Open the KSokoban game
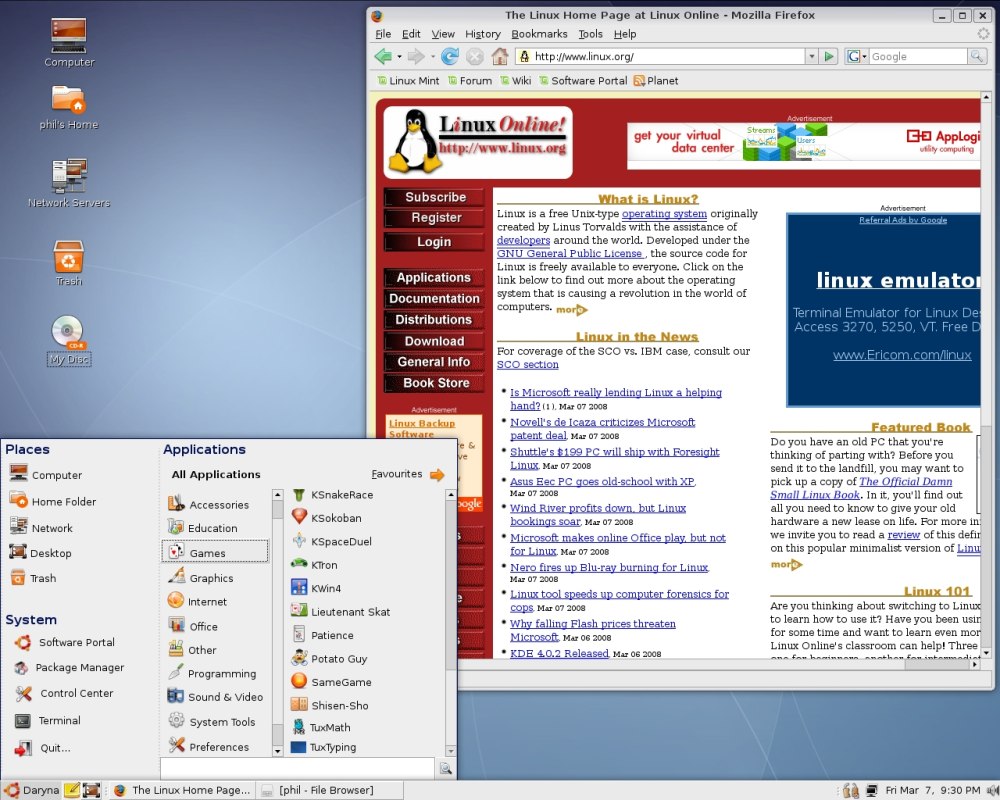The image size is (1000, 800). click(x=335, y=518)
